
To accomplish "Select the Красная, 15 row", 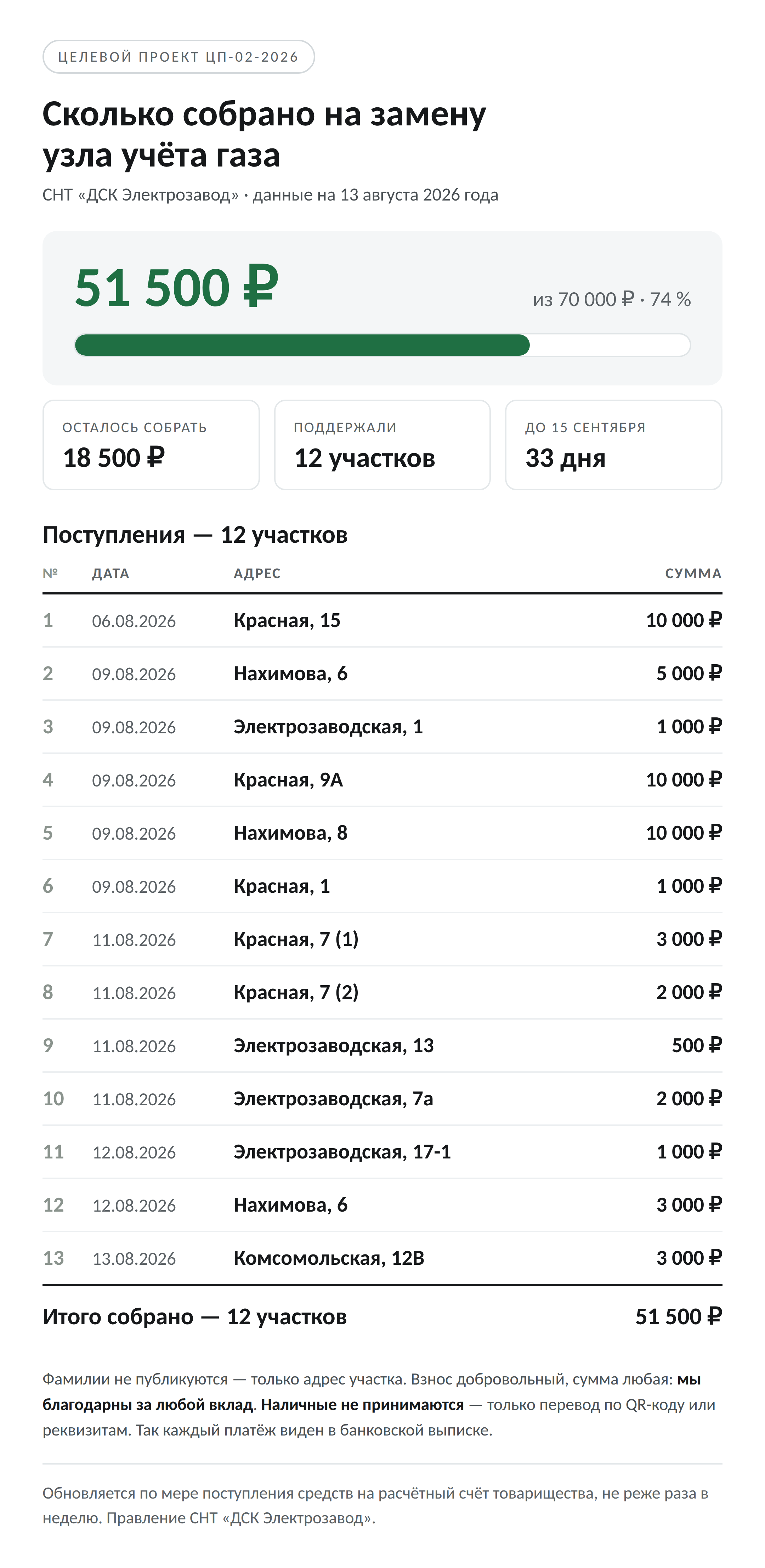I will (382, 620).
